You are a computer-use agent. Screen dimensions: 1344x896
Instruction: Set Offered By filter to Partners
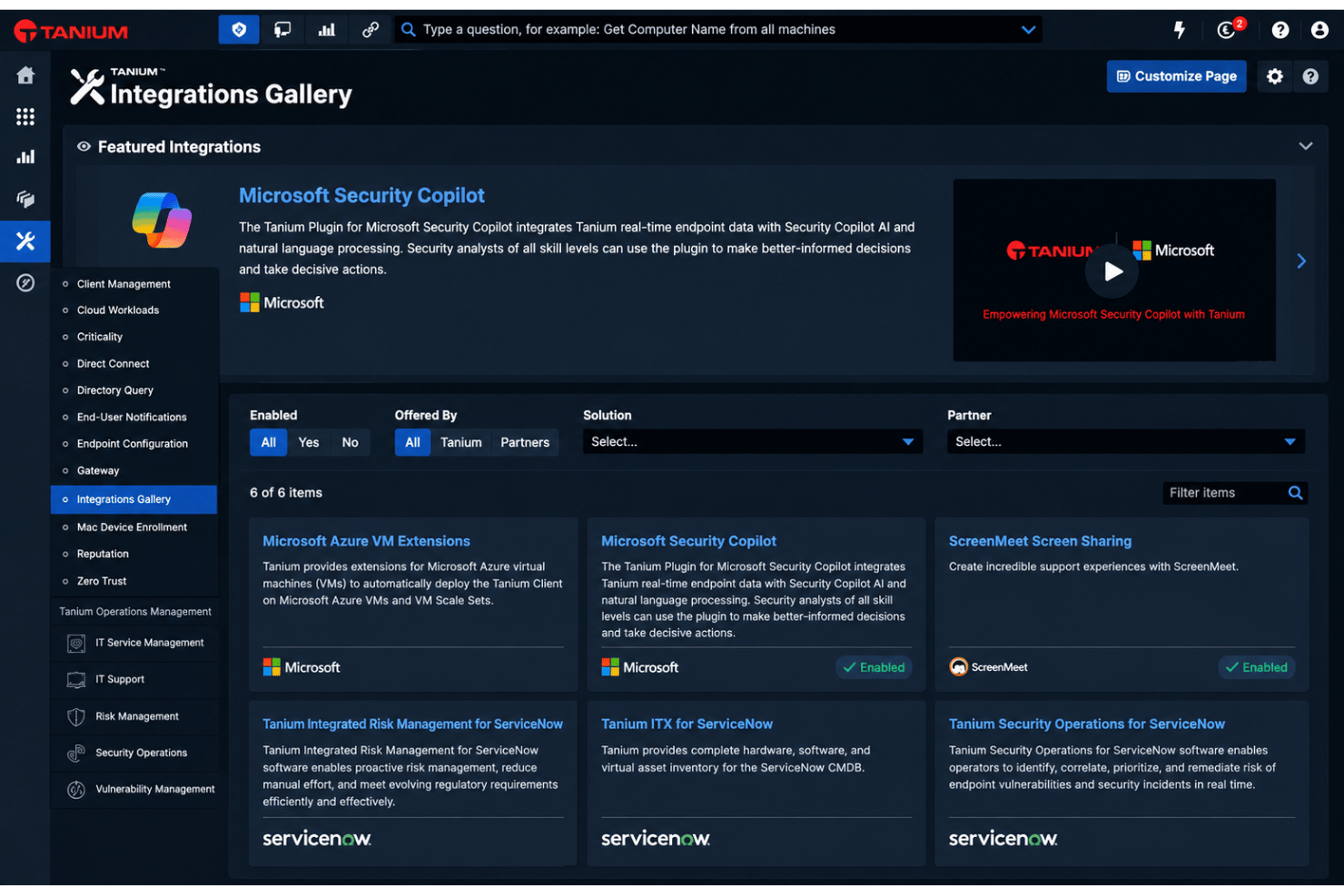tap(525, 443)
